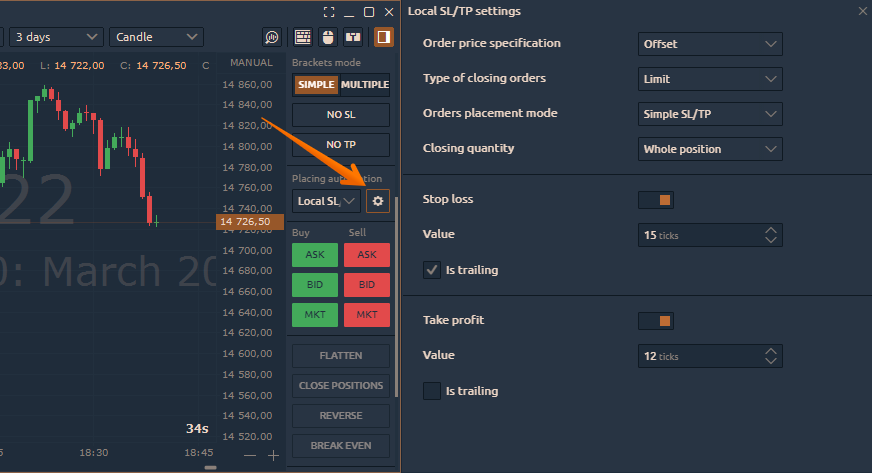Open Local SL/TP settings gear
Image resolution: width=872 pixels, height=473 pixels.
click(377, 201)
